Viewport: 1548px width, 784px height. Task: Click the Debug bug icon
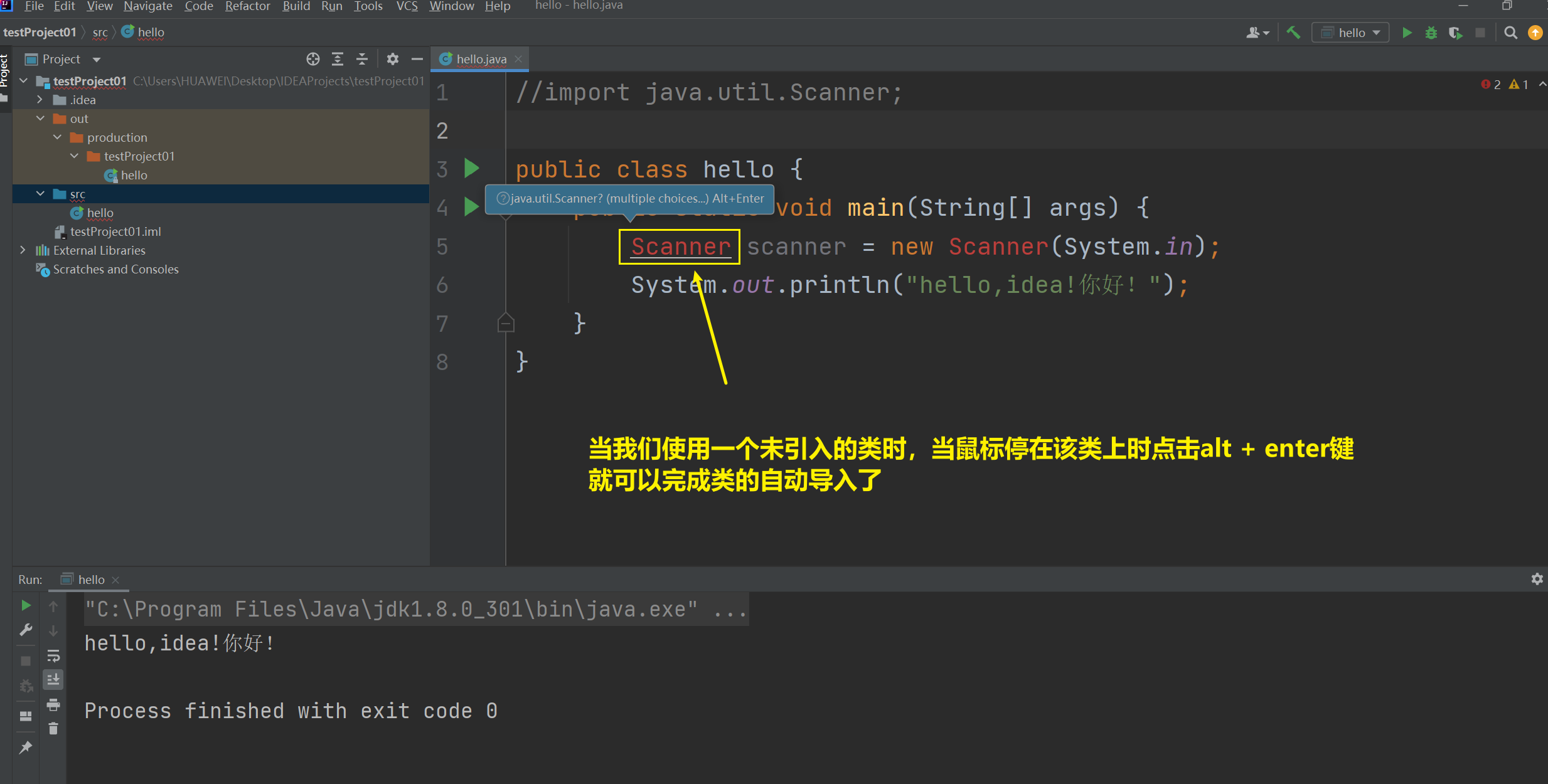tap(1431, 33)
